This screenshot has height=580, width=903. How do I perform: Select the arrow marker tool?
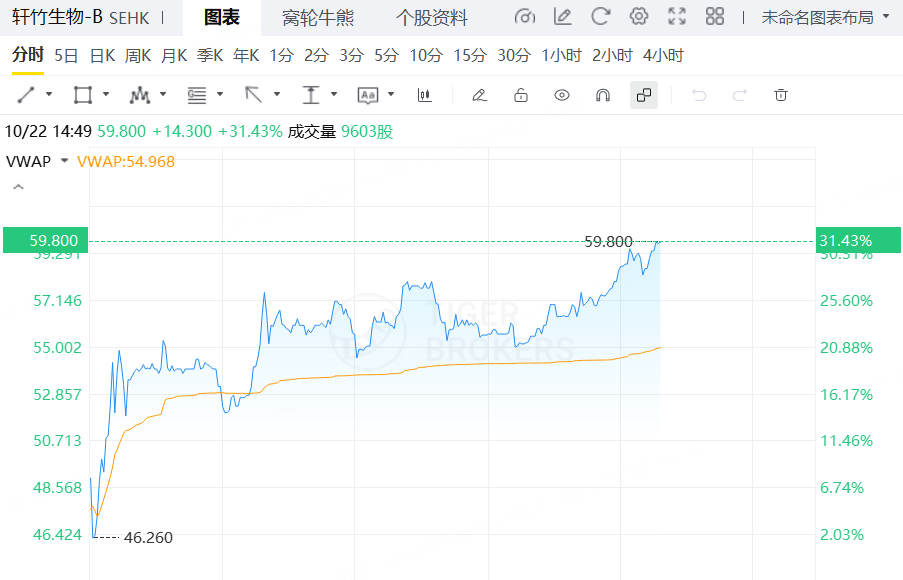coord(253,94)
